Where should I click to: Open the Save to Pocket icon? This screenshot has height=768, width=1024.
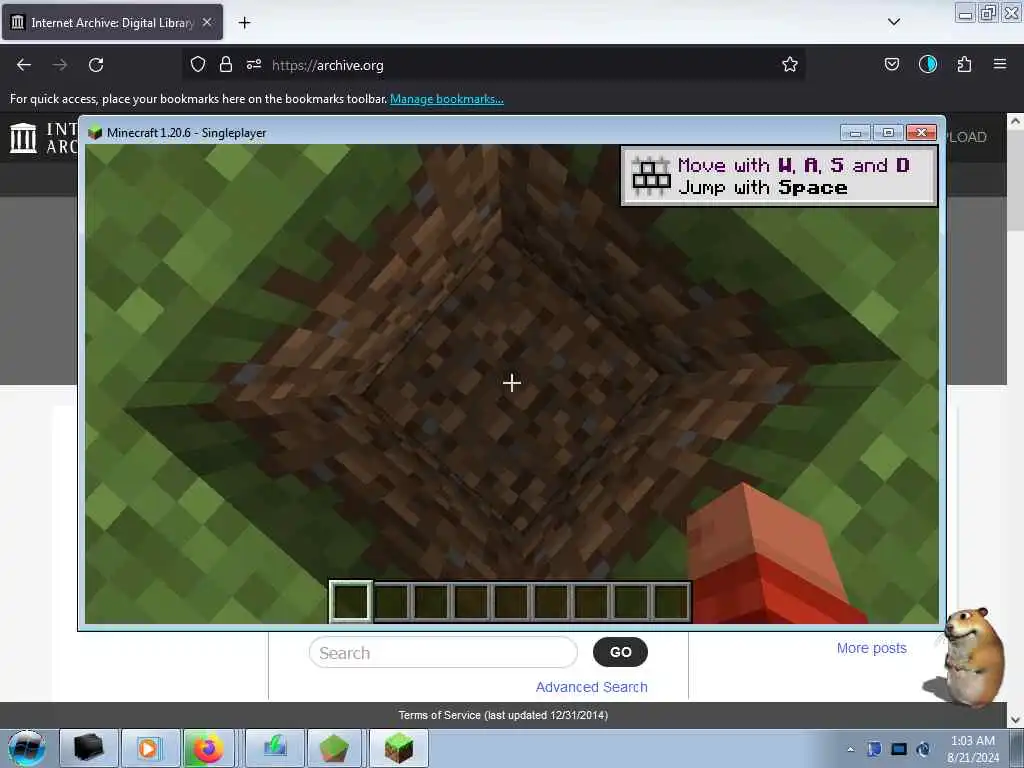pyautogui.click(x=891, y=64)
